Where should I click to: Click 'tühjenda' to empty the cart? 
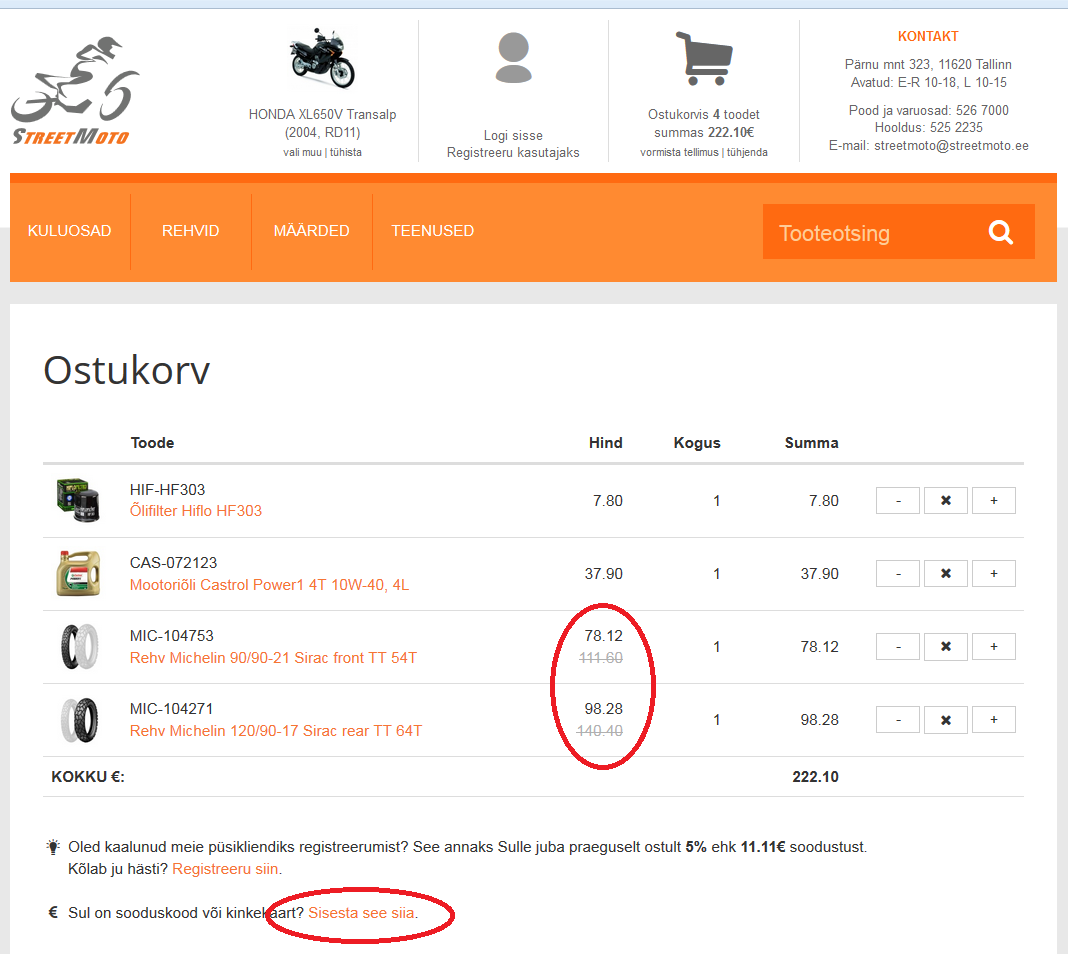(747, 153)
